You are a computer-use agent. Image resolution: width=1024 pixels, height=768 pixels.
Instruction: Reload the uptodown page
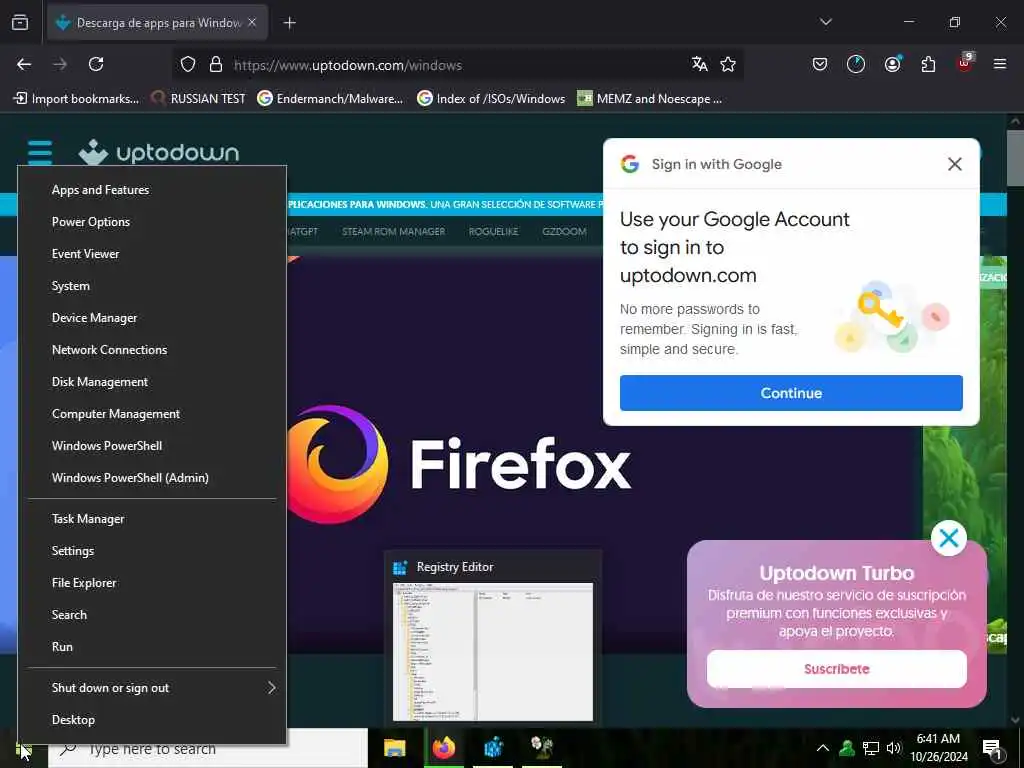[96, 64]
